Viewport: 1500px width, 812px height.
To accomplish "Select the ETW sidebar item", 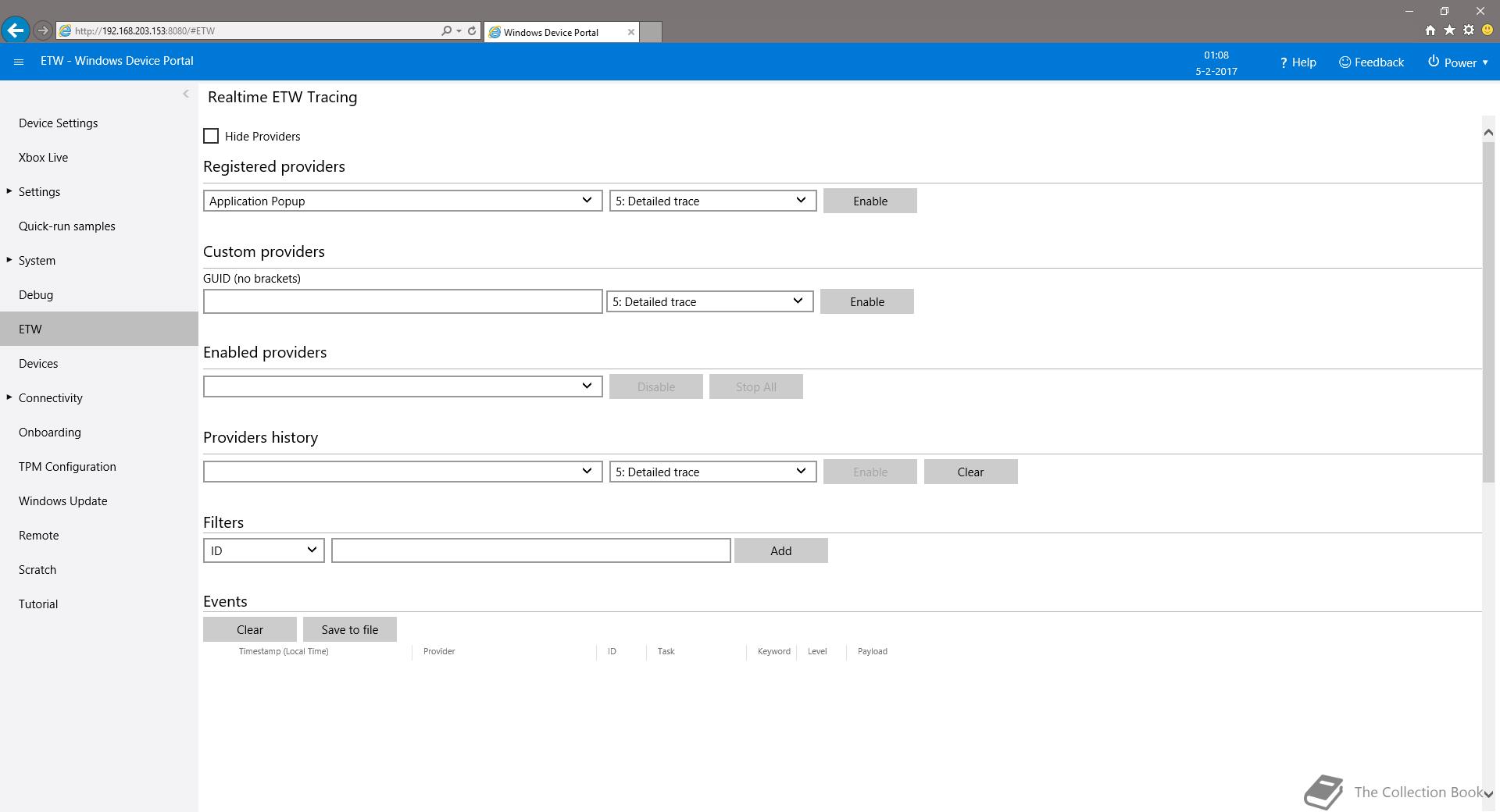I will click(x=99, y=329).
